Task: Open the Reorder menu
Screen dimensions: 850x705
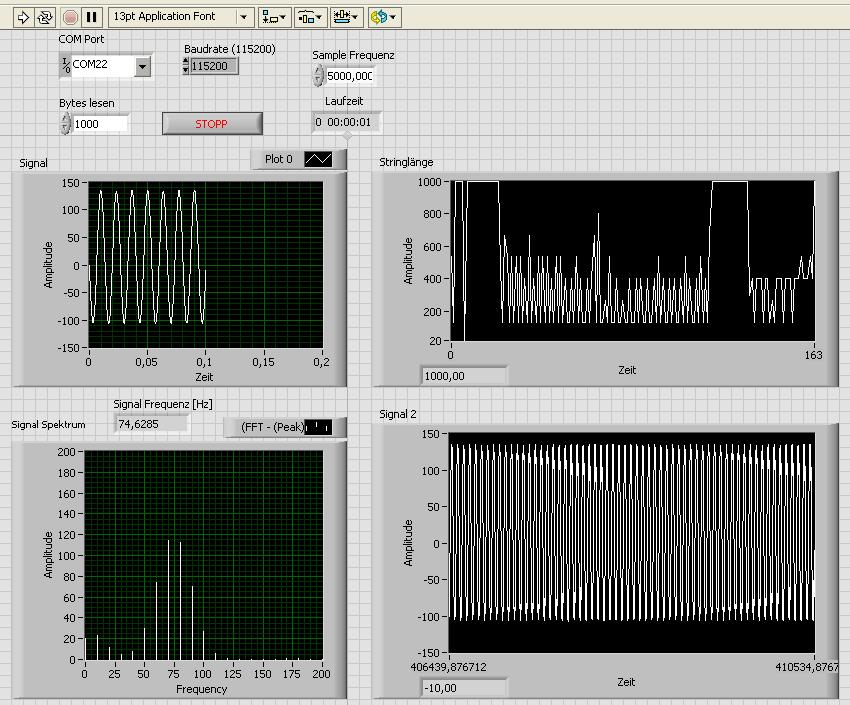Action: click(384, 17)
